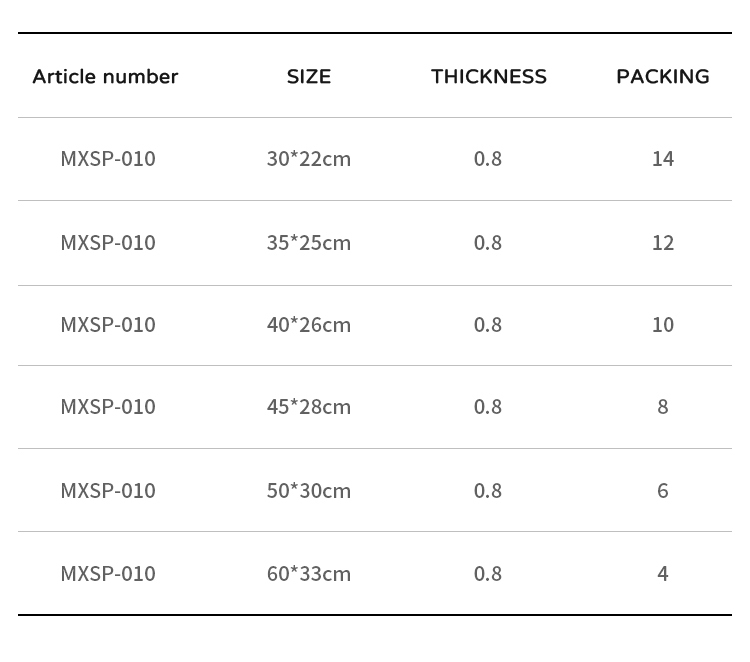The image size is (750, 662).
Task: Select the 60*33cm size cell
Action: pyautogui.click(x=308, y=574)
